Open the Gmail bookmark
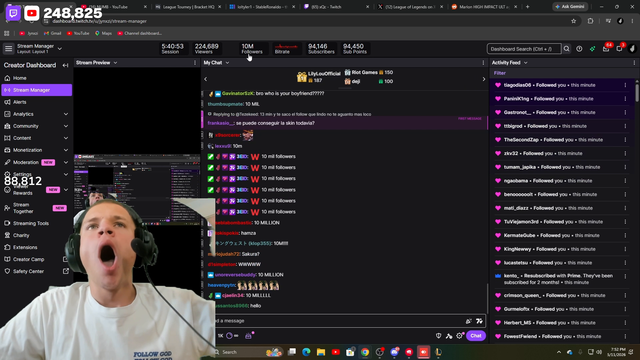Screen dimensions: 640x360 [x=53, y=33]
